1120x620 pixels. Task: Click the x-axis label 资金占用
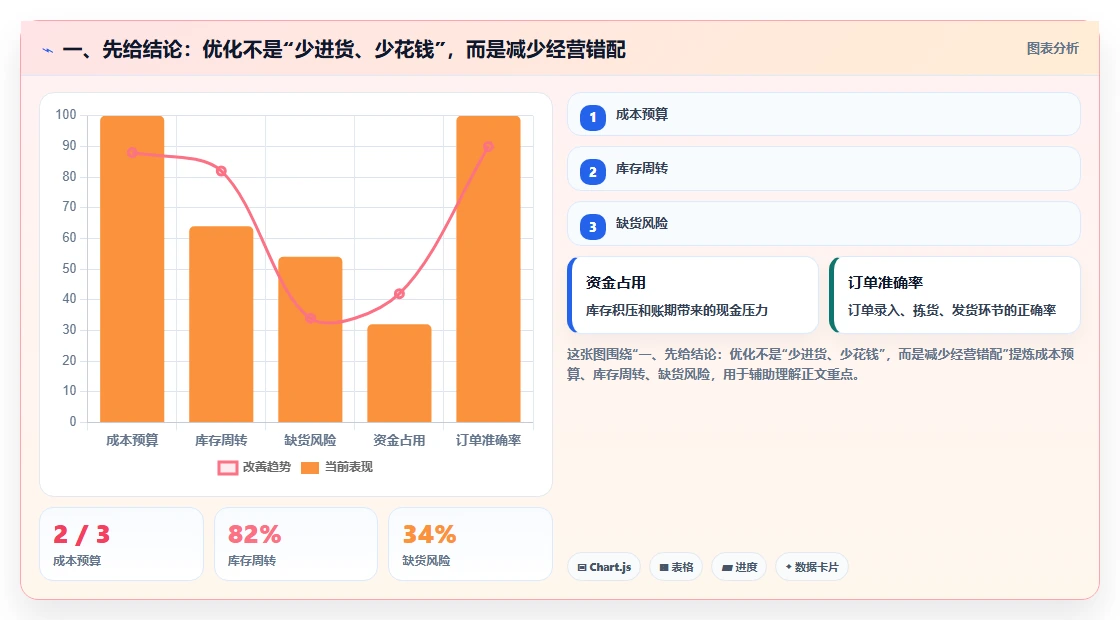(399, 441)
